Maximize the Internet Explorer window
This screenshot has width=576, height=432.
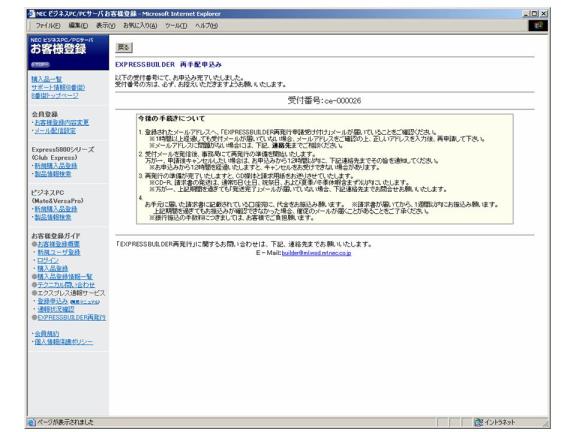534,14
